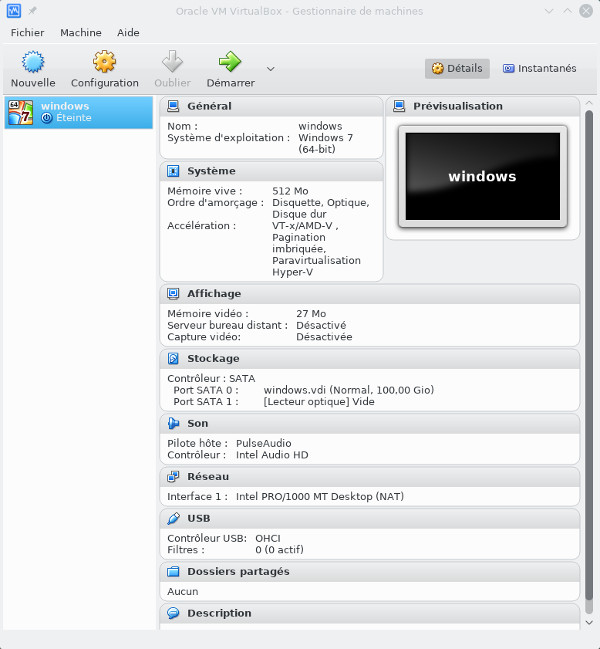
Task: Click the Dossiers partagés folder icon
Action: pyautogui.click(x=173, y=571)
